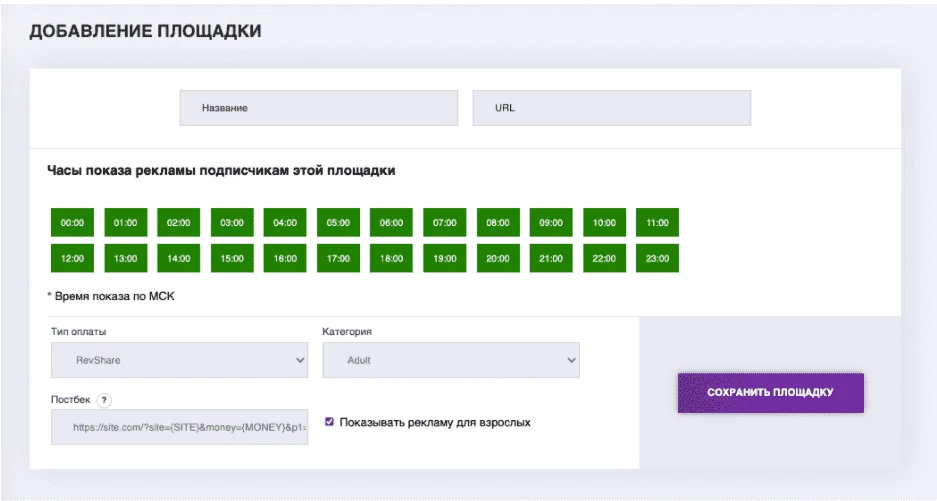Click into the URL input field
937x501 pixels.
(x=612, y=108)
